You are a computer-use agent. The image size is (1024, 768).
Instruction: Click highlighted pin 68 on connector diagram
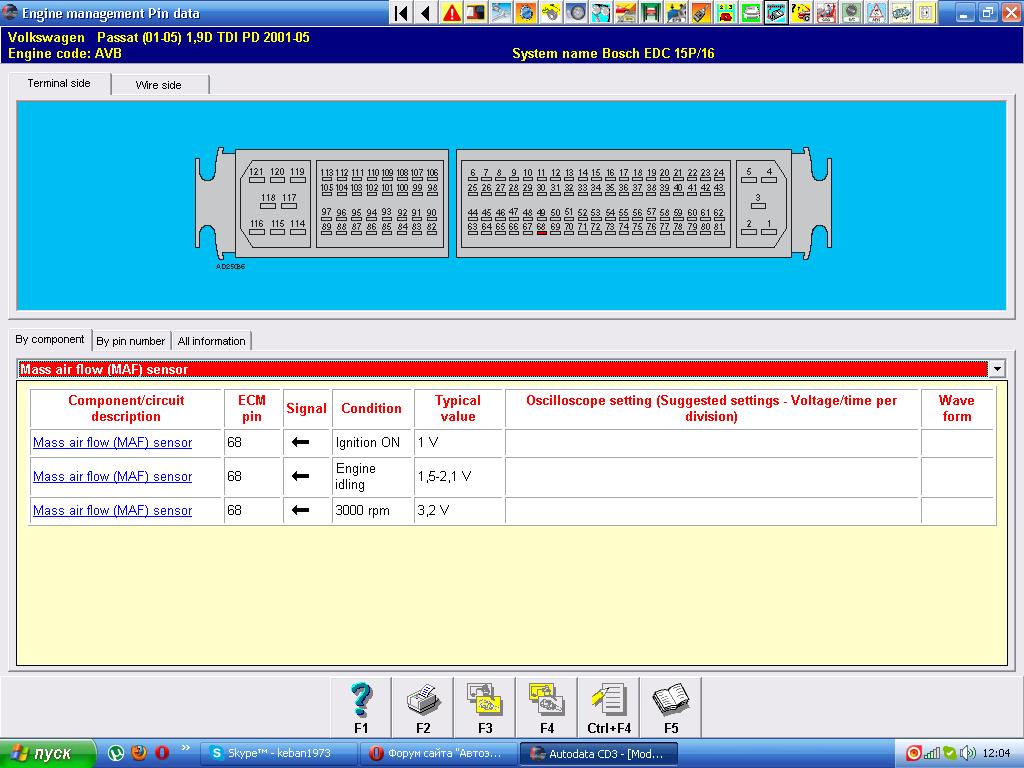541,228
